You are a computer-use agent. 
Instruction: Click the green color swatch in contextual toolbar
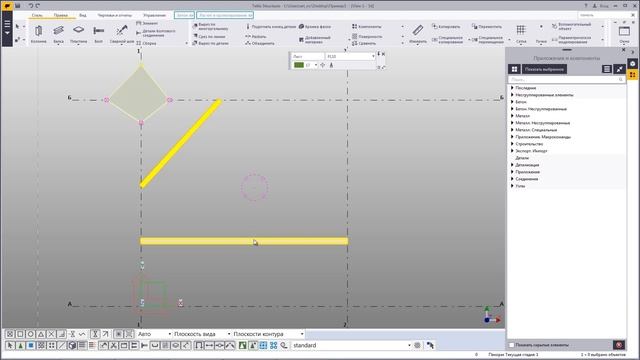(299, 65)
